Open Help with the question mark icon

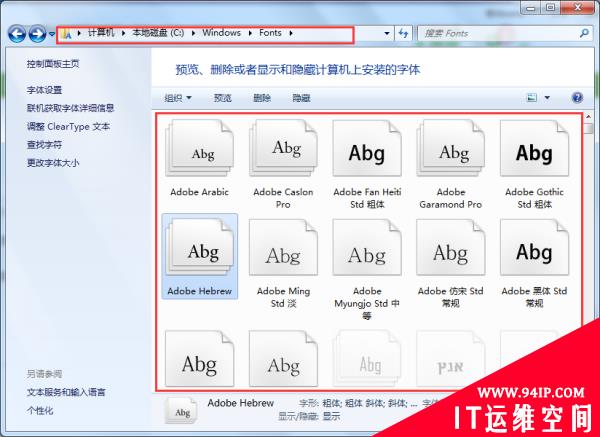point(577,98)
